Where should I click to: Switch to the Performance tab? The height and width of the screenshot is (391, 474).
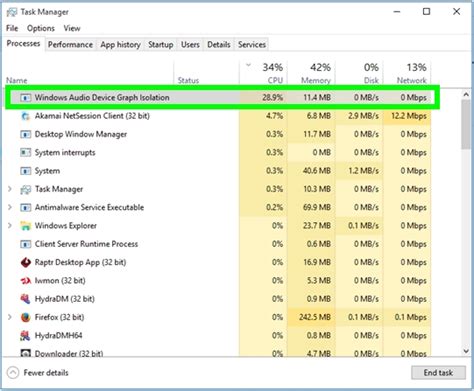70,45
